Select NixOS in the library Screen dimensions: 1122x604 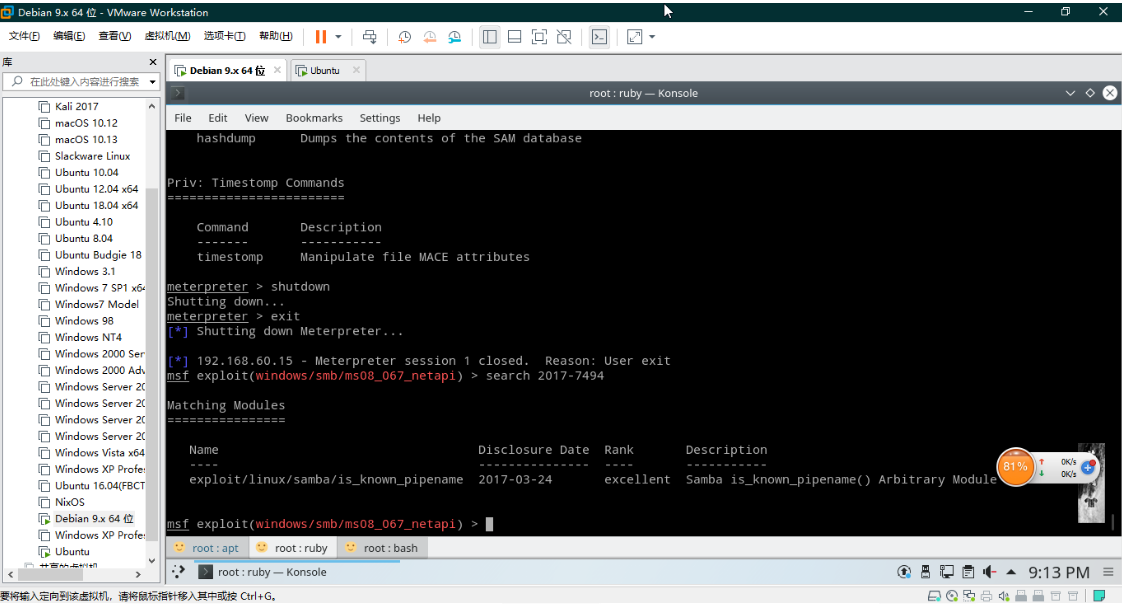69,502
